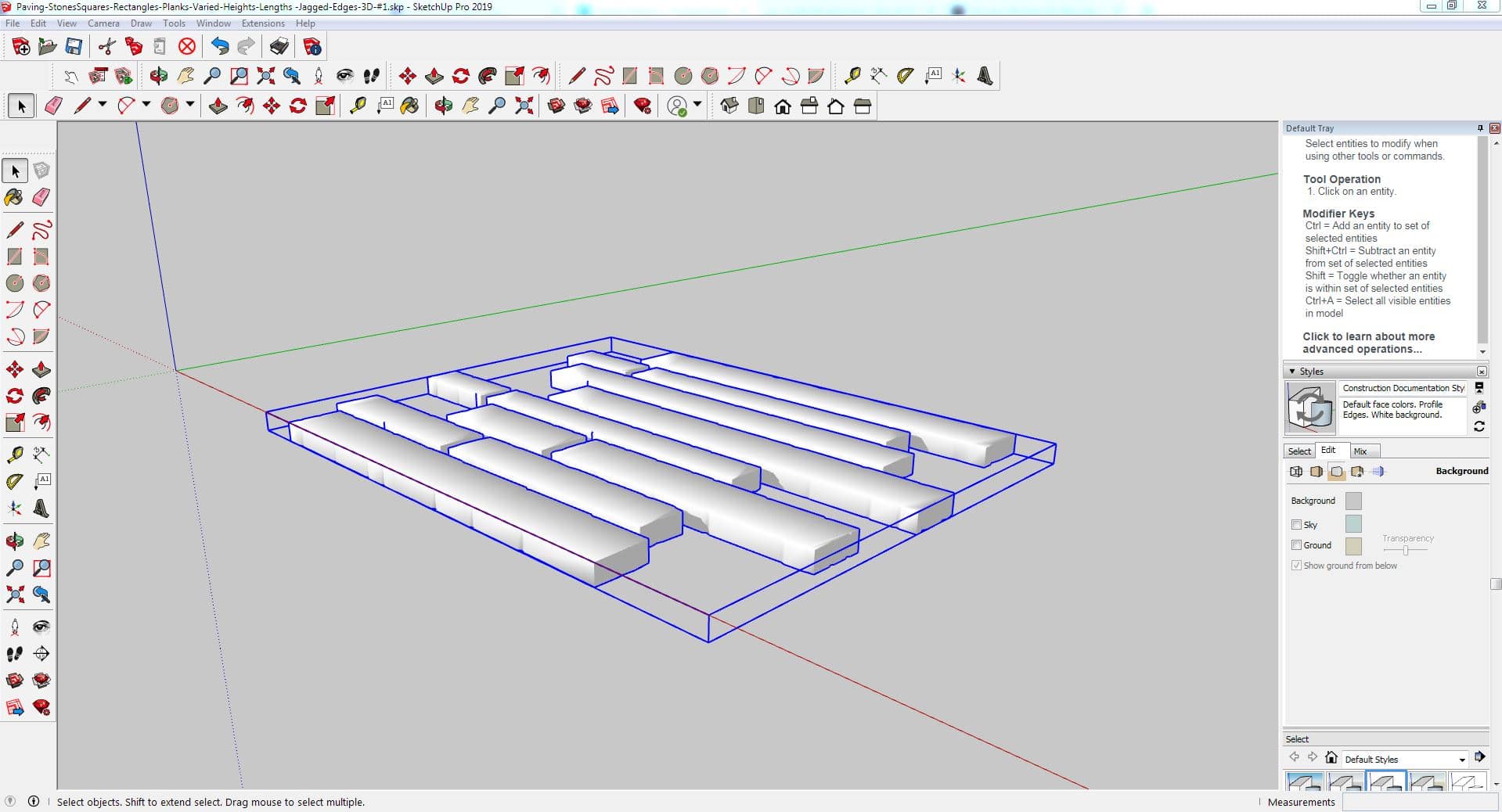Activate the Zoom Extents tool in left toolbar

tap(14, 595)
